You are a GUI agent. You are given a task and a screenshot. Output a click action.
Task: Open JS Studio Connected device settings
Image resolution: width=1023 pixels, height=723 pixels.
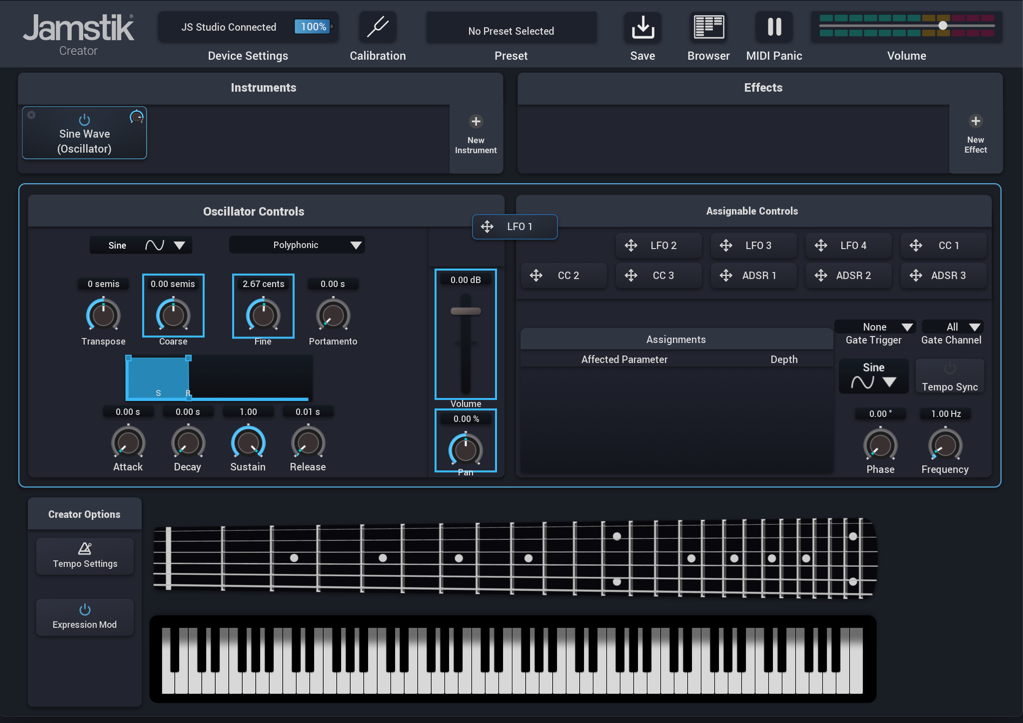pos(247,27)
